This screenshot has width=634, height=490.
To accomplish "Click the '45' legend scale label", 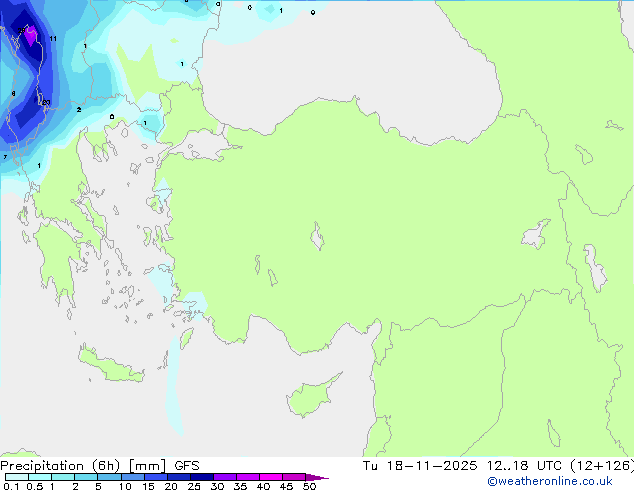I will tap(286, 486).
